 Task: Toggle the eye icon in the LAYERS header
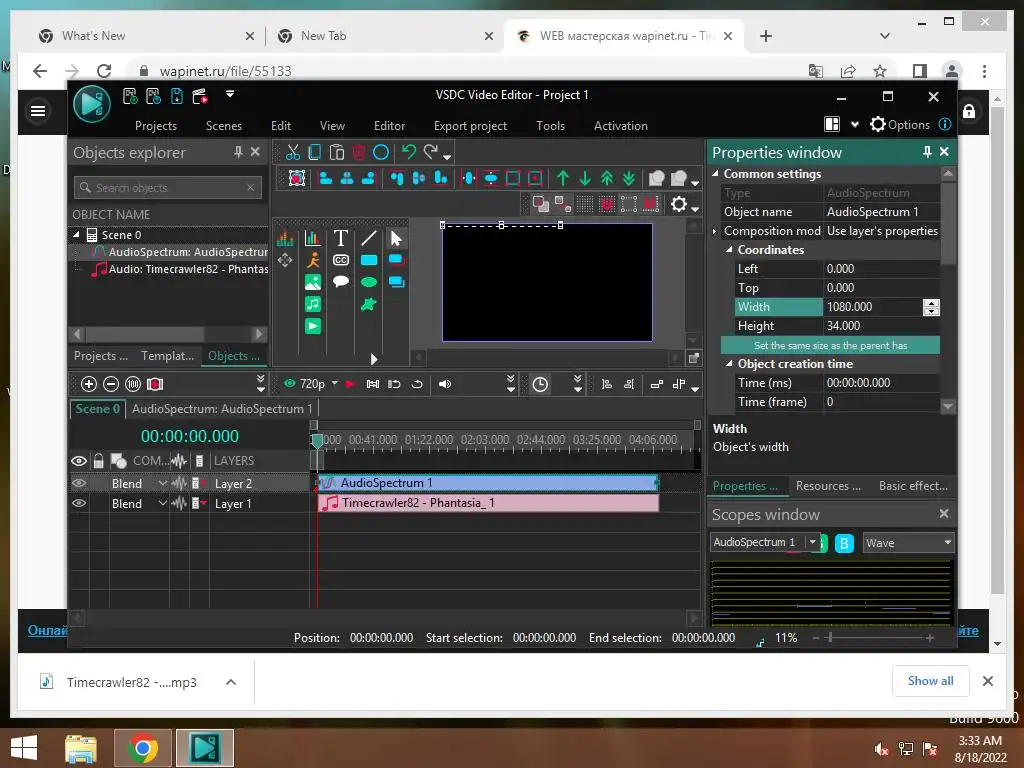click(79, 461)
